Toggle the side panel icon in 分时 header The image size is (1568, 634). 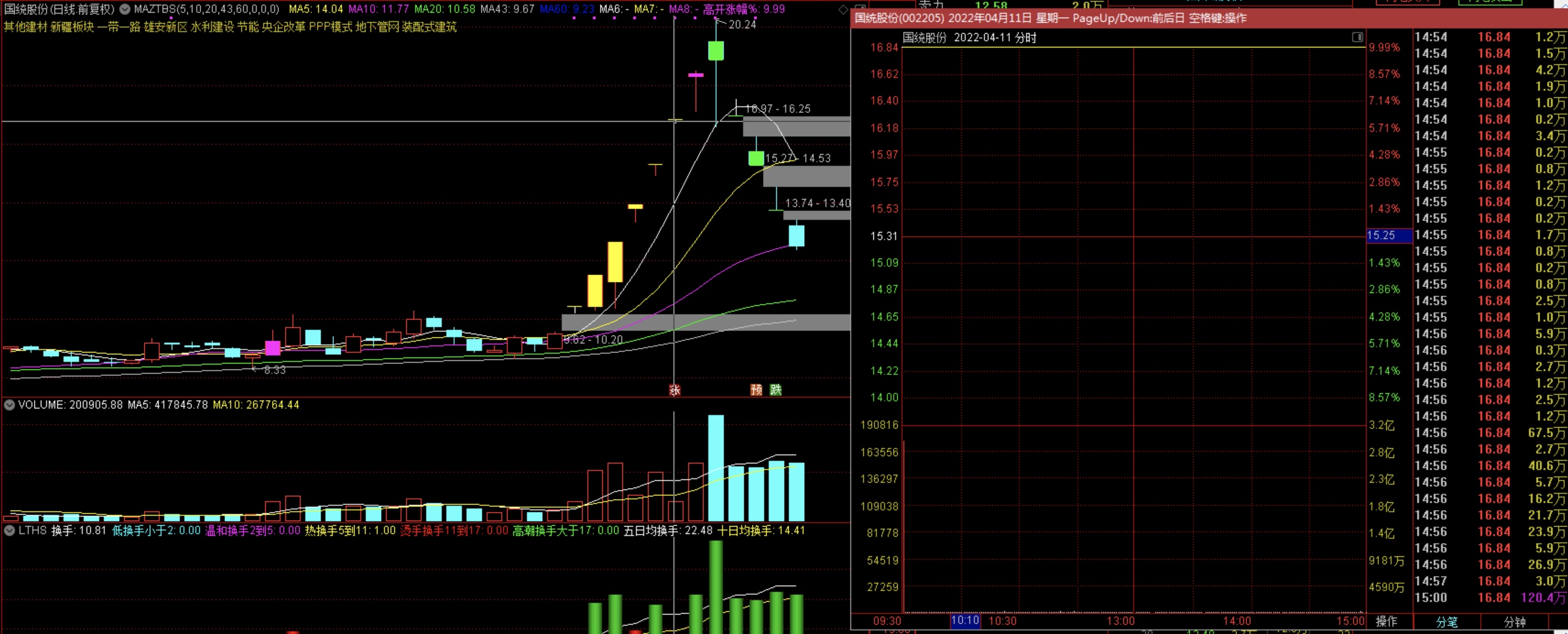(1357, 37)
